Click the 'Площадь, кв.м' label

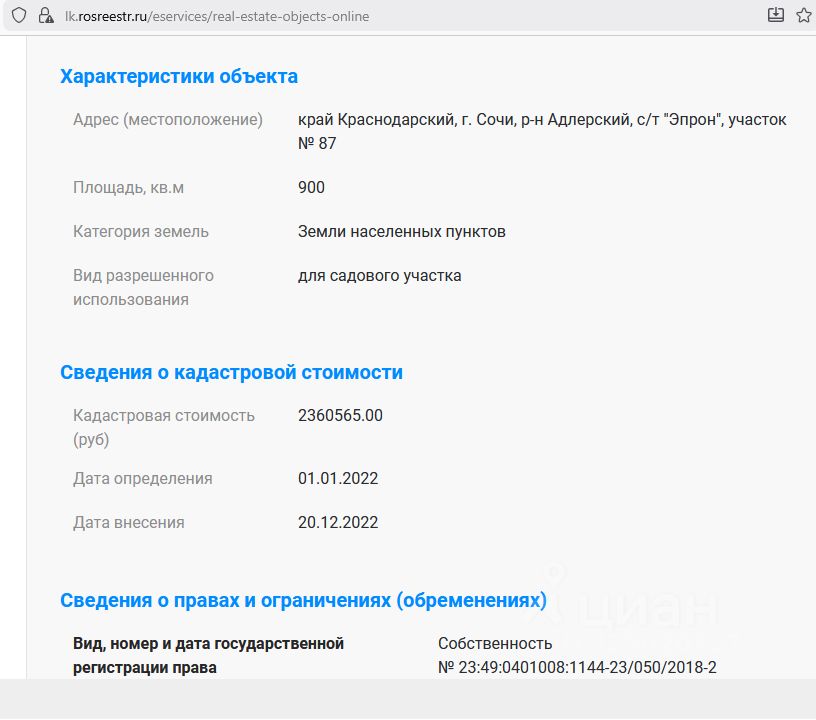point(128,188)
